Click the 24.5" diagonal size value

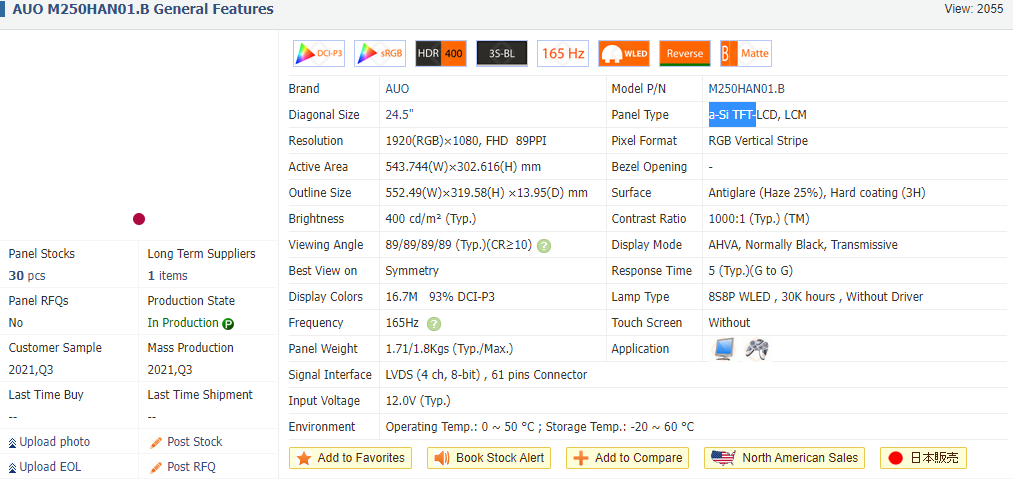[x=399, y=115]
